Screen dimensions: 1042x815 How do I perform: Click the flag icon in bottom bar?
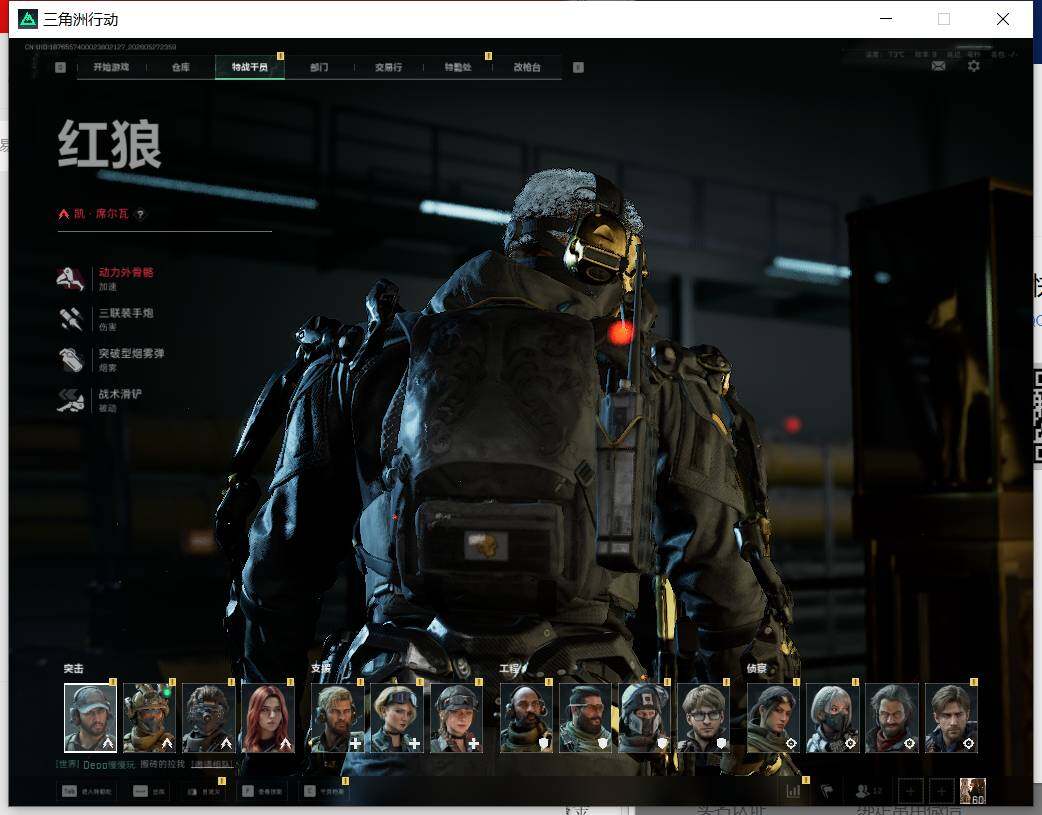[x=827, y=791]
